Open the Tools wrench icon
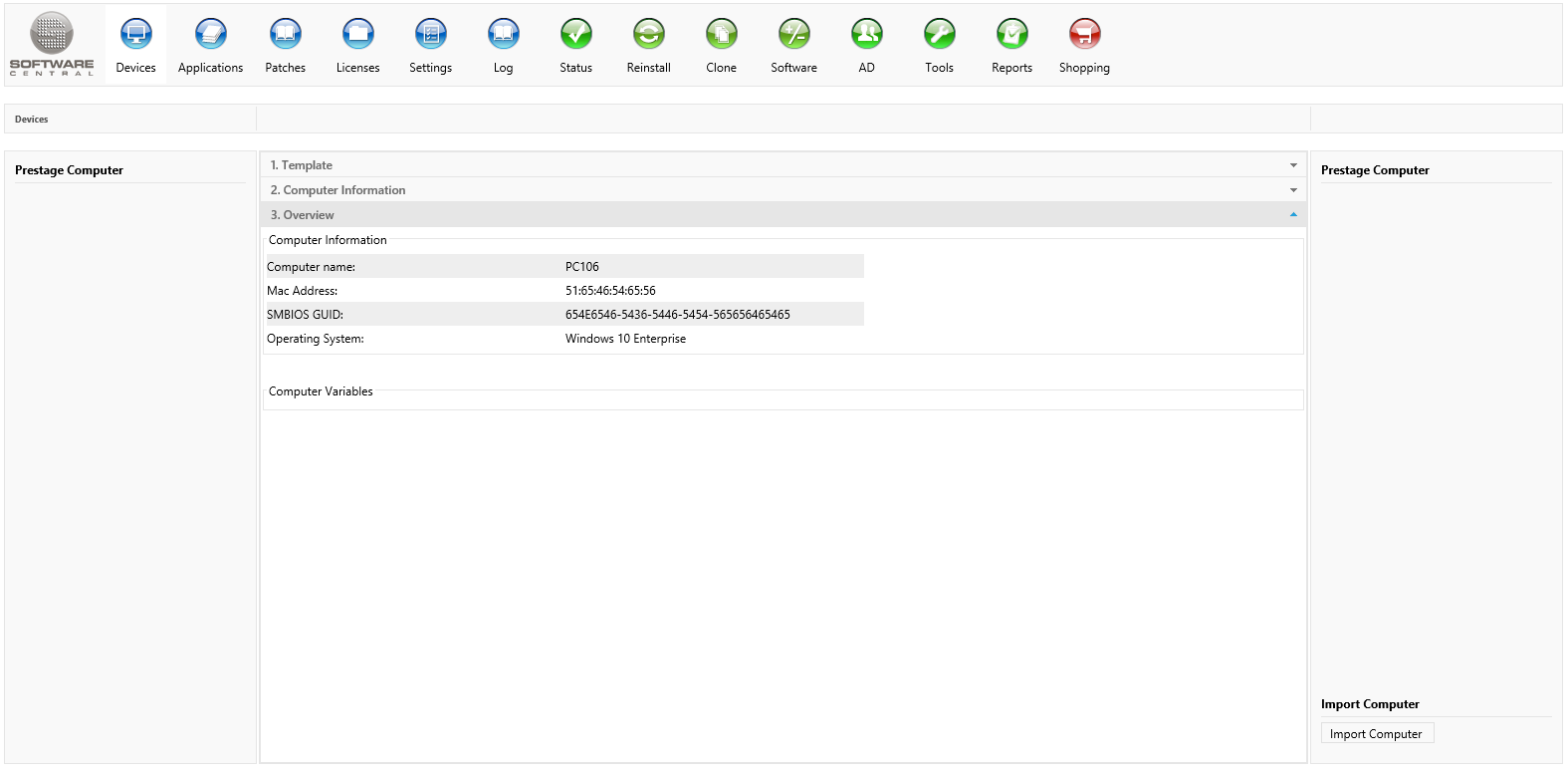 click(940, 35)
